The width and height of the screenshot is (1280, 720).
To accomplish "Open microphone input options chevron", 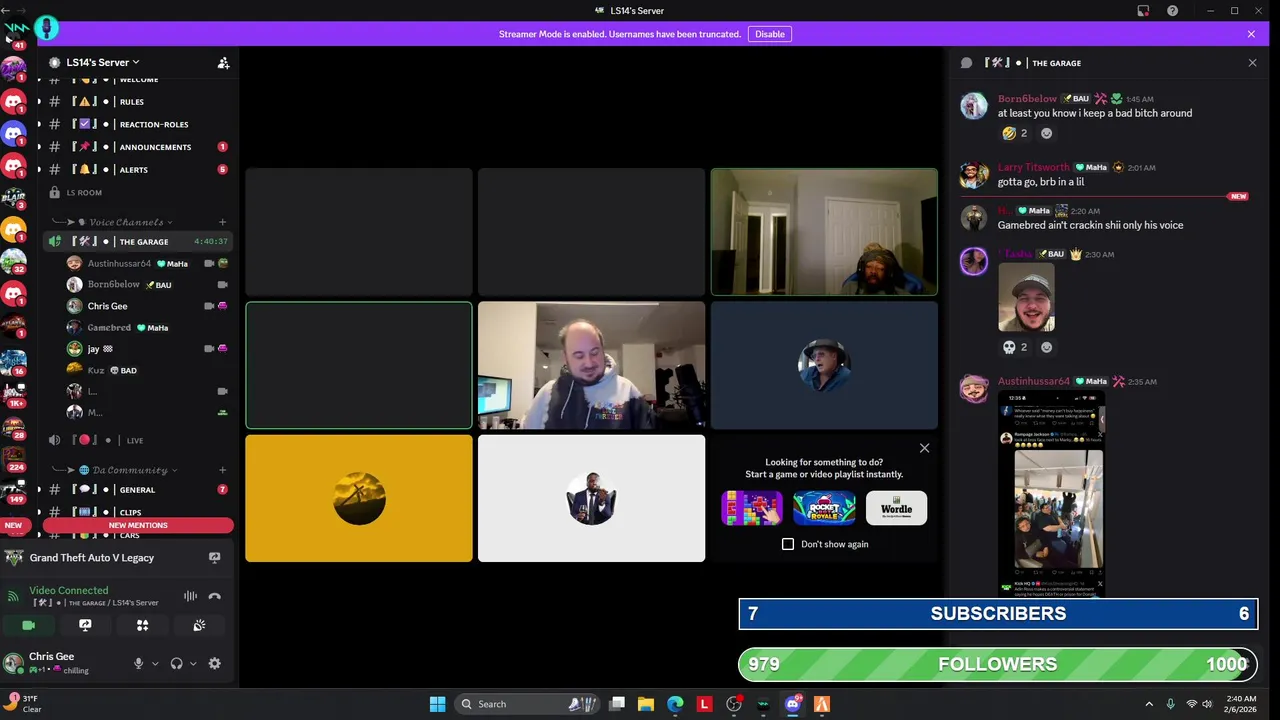I will click(x=155, y=663).
